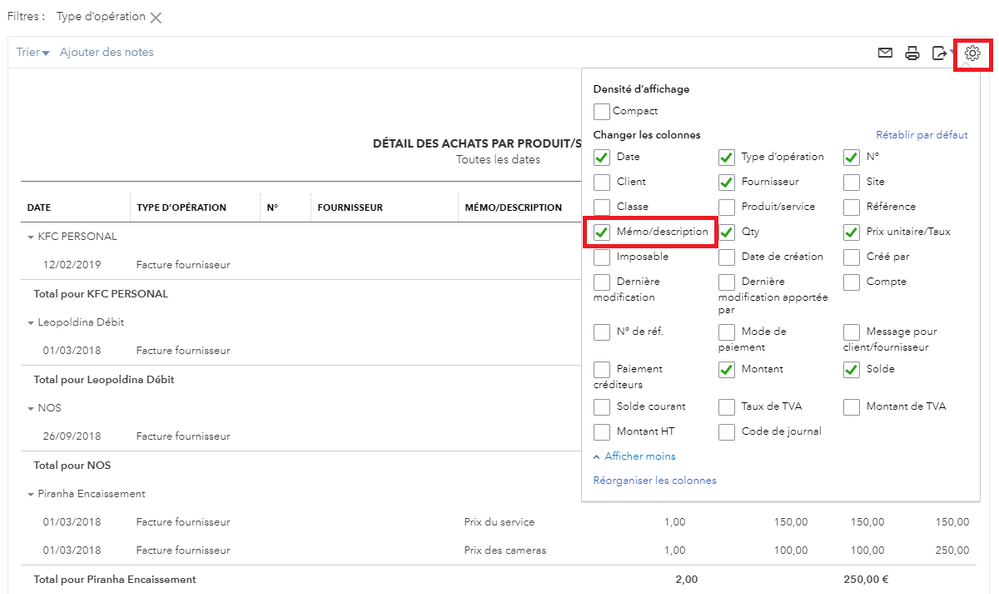999x594 pixels.
Task: Check the Client column checkbox
Action: 602,182
